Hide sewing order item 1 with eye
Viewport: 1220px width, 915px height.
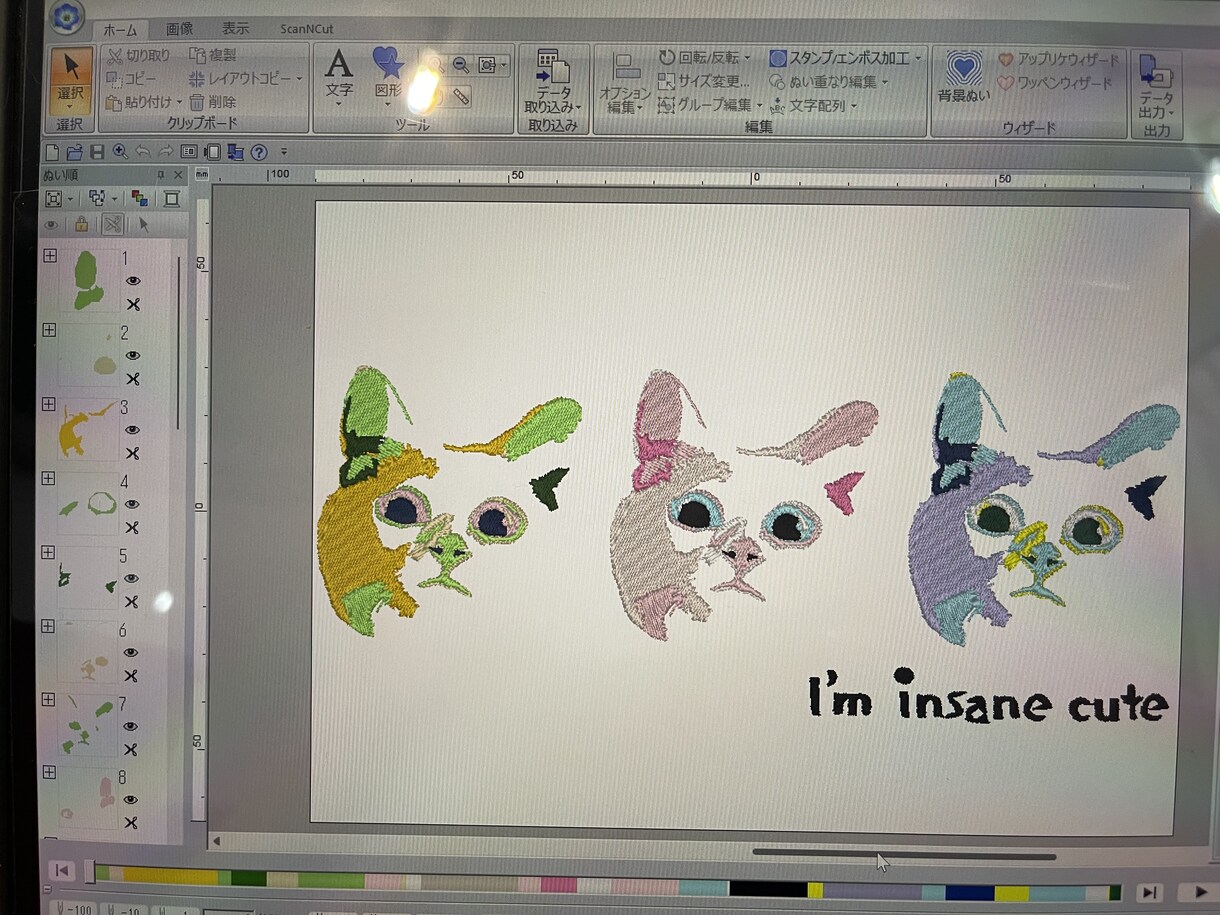(133, 281)
